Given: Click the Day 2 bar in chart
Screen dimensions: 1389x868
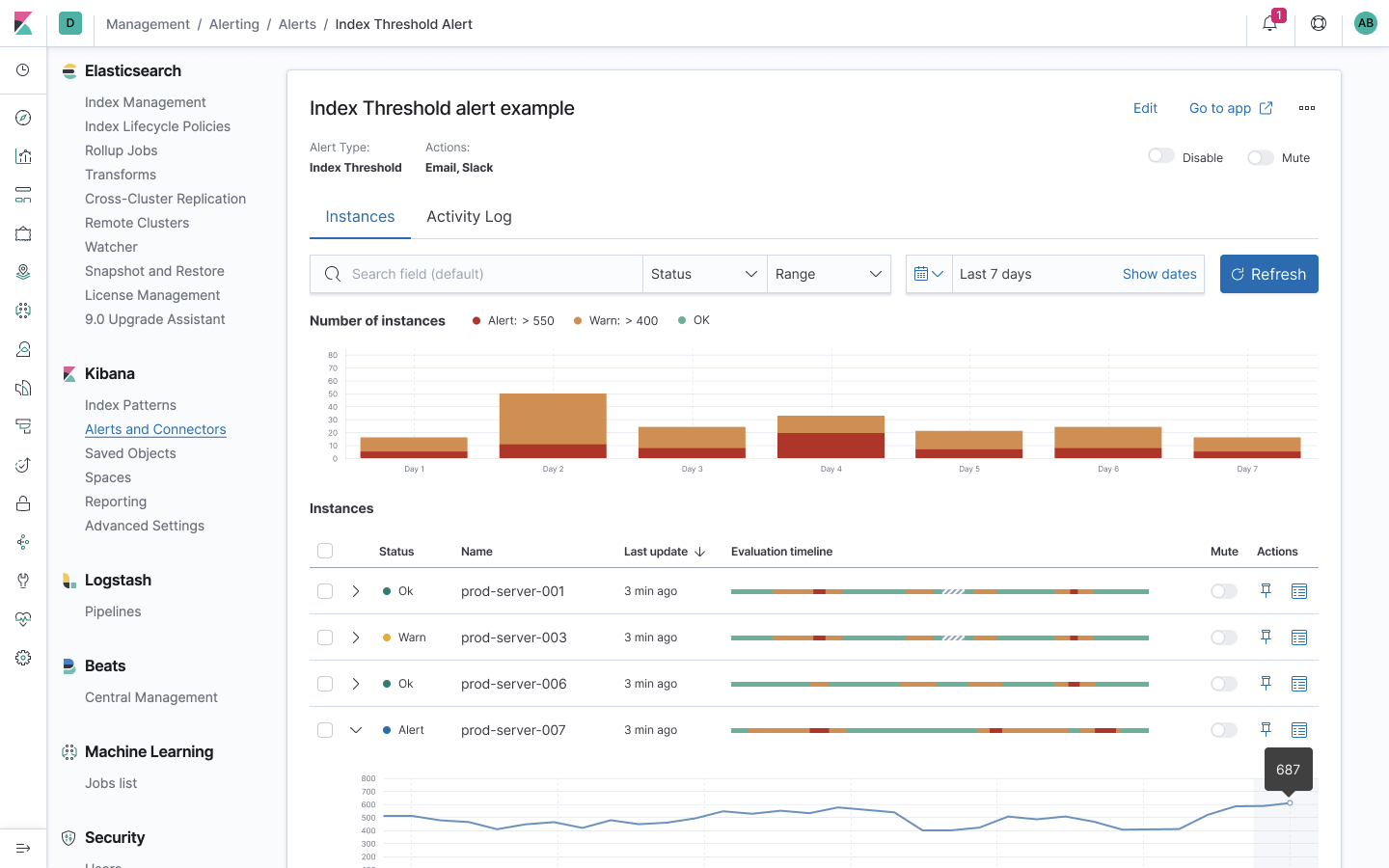Looking at the screenshot, I should [x=553, y=425].
